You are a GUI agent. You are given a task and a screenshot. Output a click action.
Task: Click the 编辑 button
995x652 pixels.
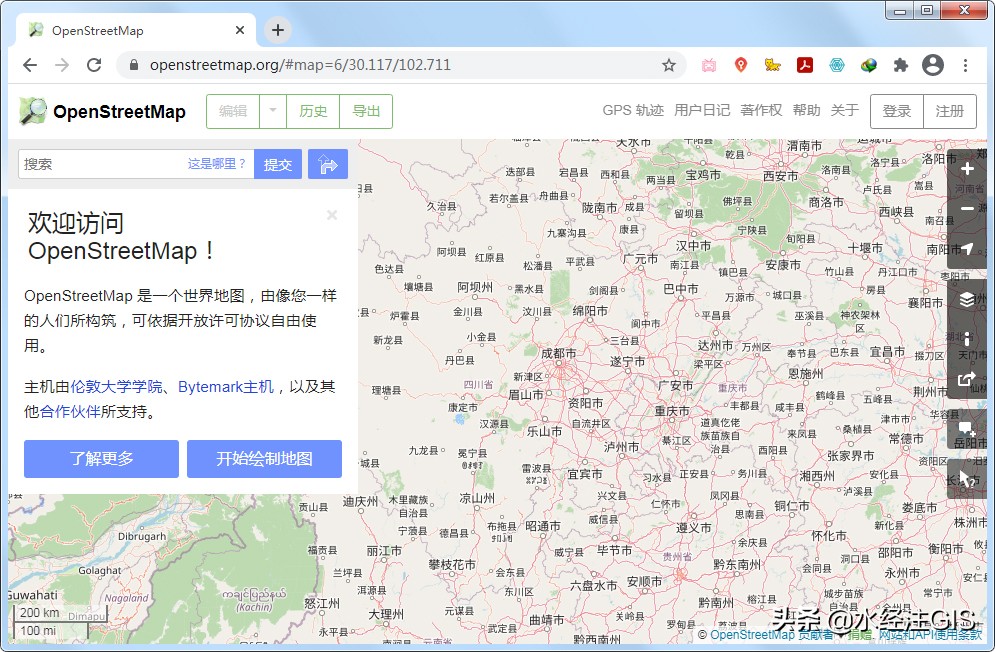point(233,111)
